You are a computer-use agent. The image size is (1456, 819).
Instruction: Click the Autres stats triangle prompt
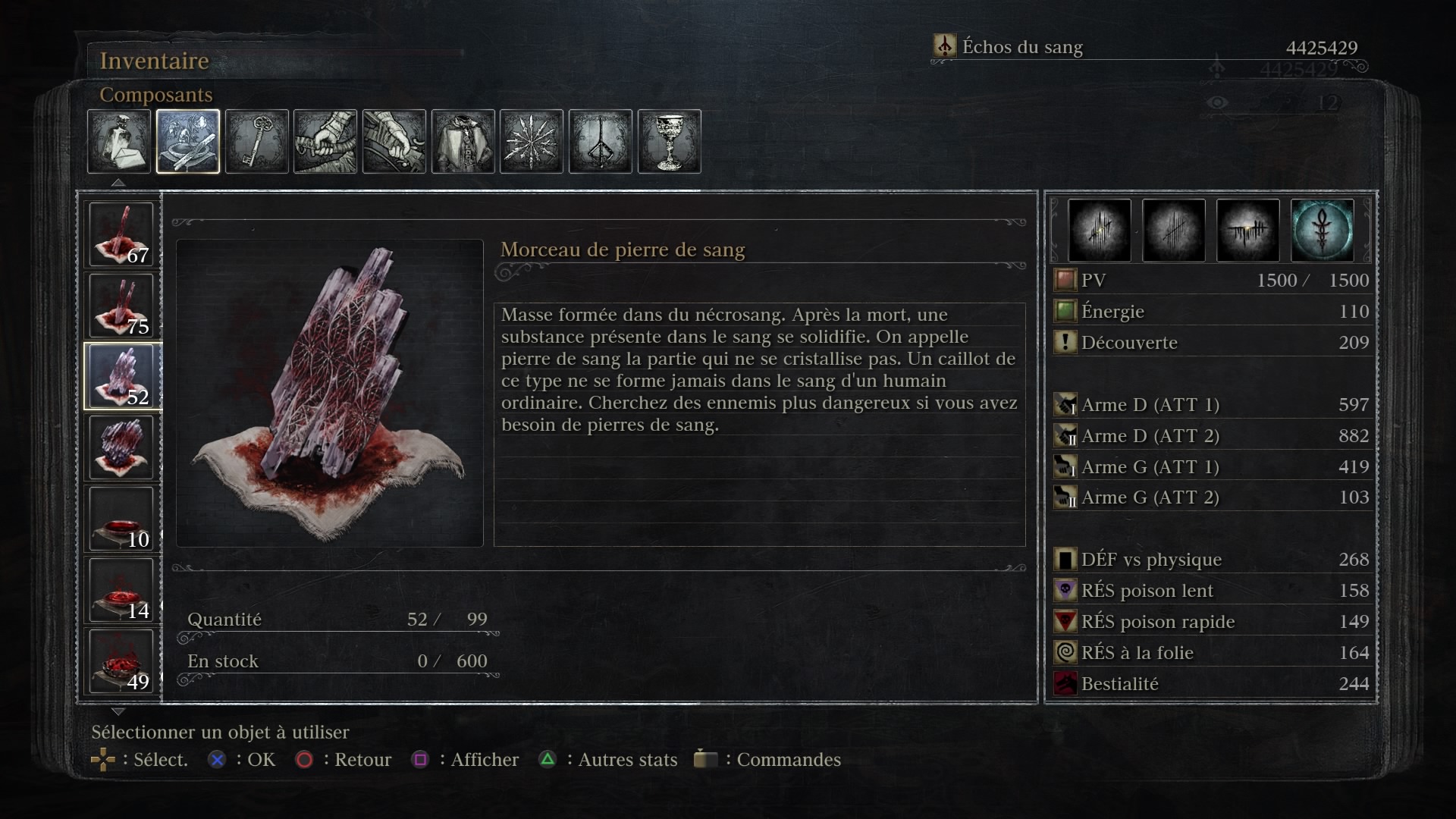pyautogui.click(x=608, y=759)
